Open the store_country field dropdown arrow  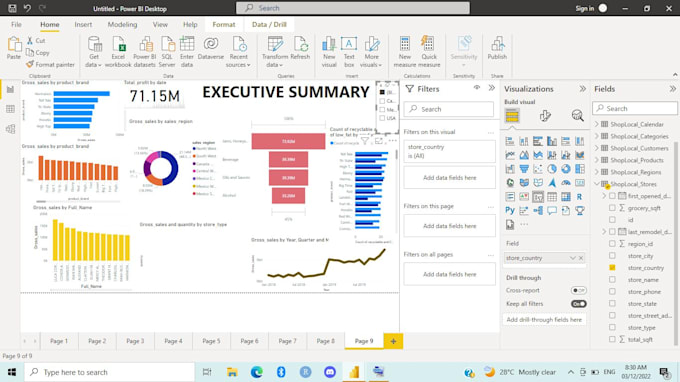click(572, 258)
